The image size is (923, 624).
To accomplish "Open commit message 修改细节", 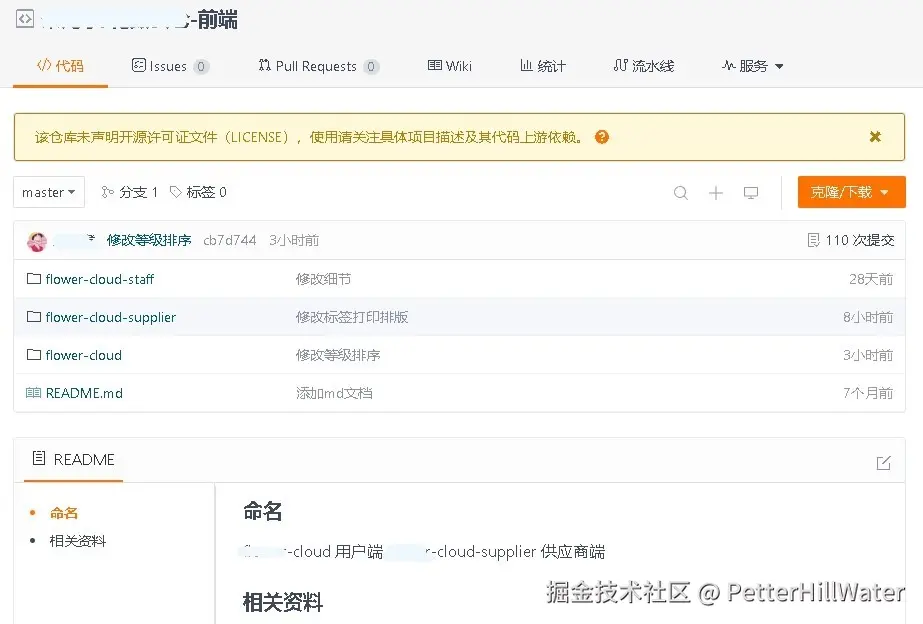I will pos(323,279).
